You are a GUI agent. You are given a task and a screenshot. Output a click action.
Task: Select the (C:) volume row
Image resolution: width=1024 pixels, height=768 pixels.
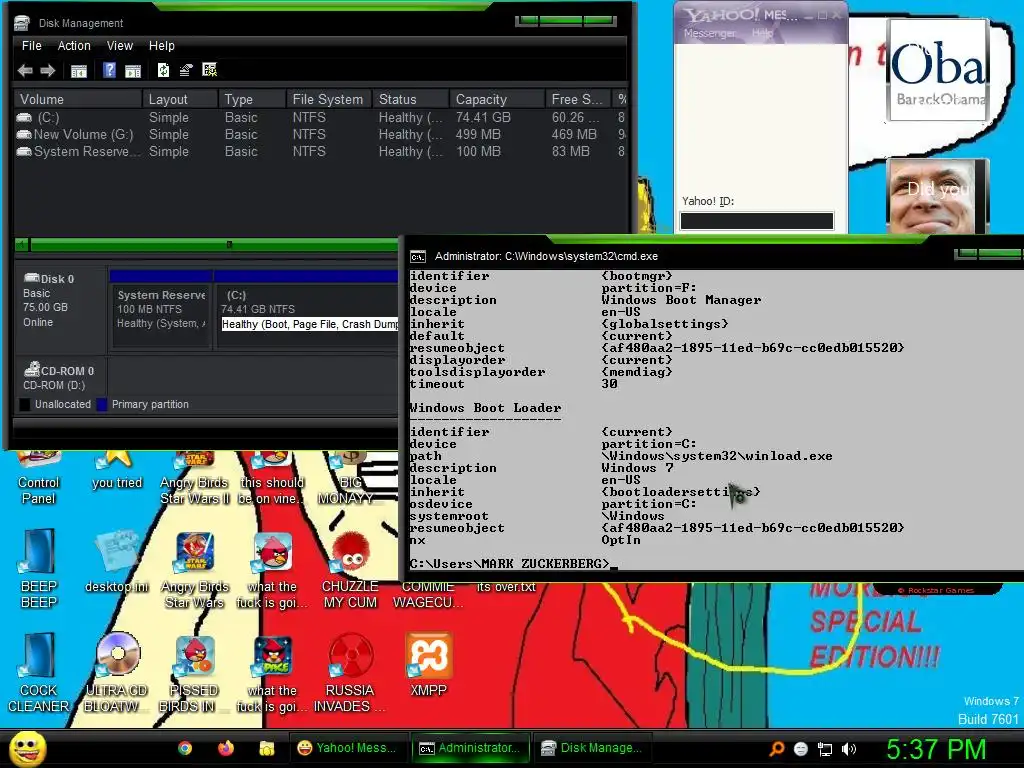tap(320, 118)
